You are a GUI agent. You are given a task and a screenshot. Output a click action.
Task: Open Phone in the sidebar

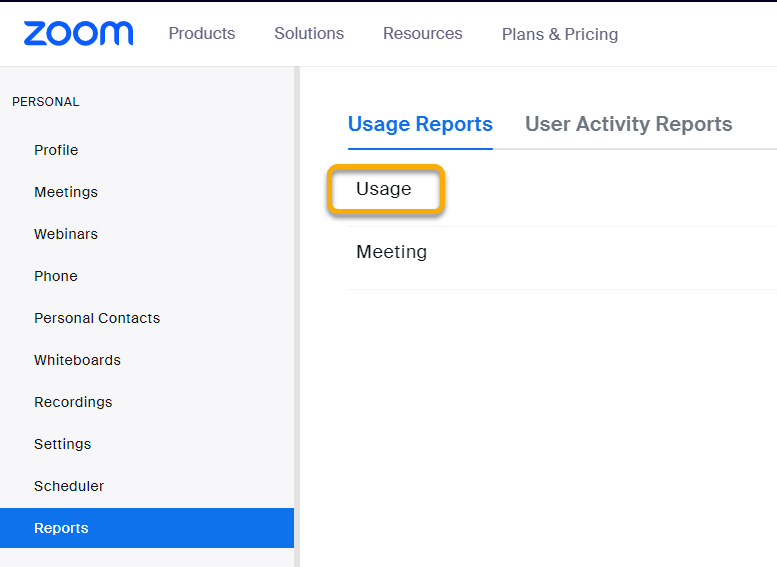[x=56, y=276]
